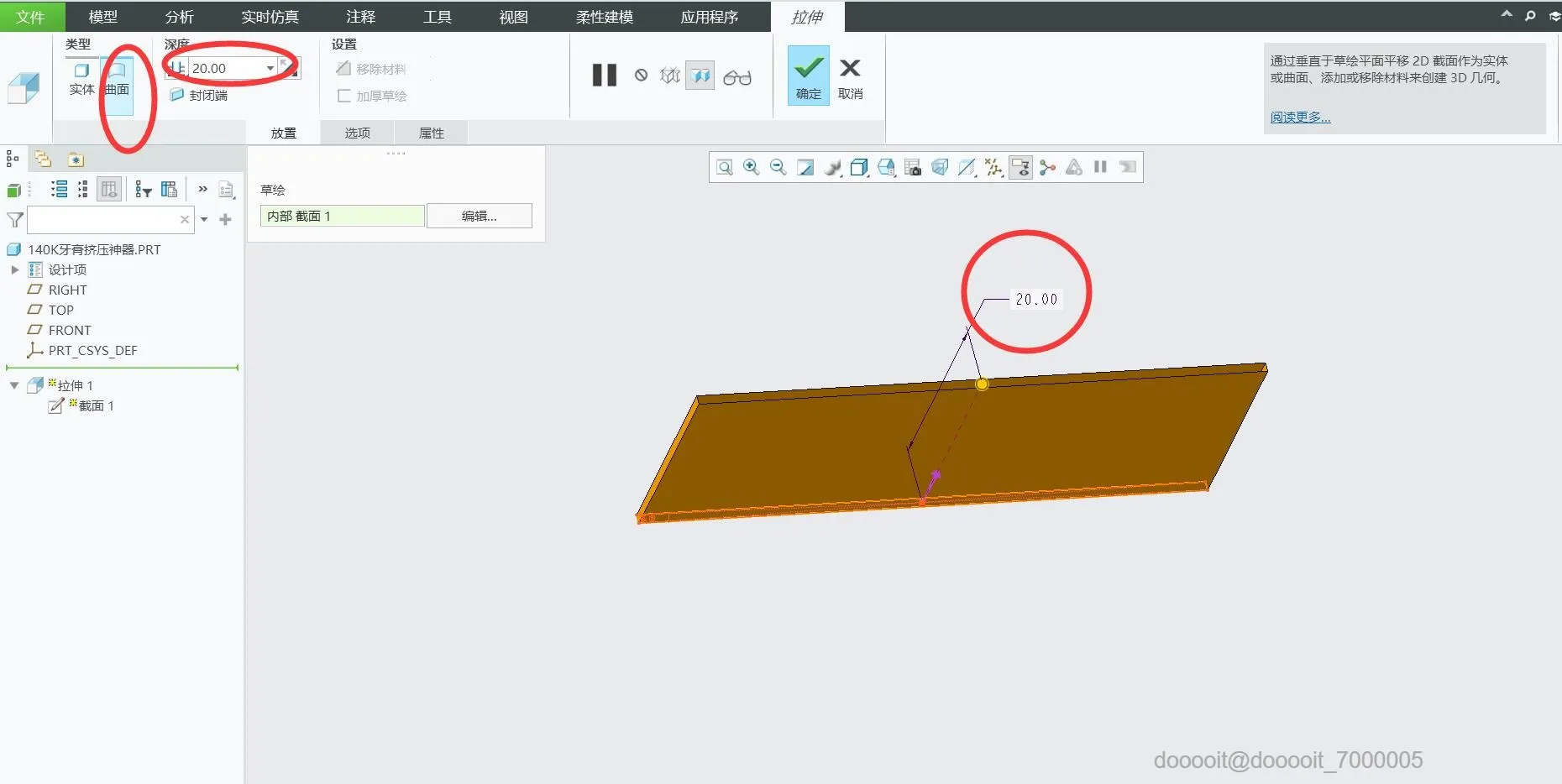This screenshot has height=784, width=1562.
Task: Collapse the 拉伸 1 extrude node
Action: point(14,385)
